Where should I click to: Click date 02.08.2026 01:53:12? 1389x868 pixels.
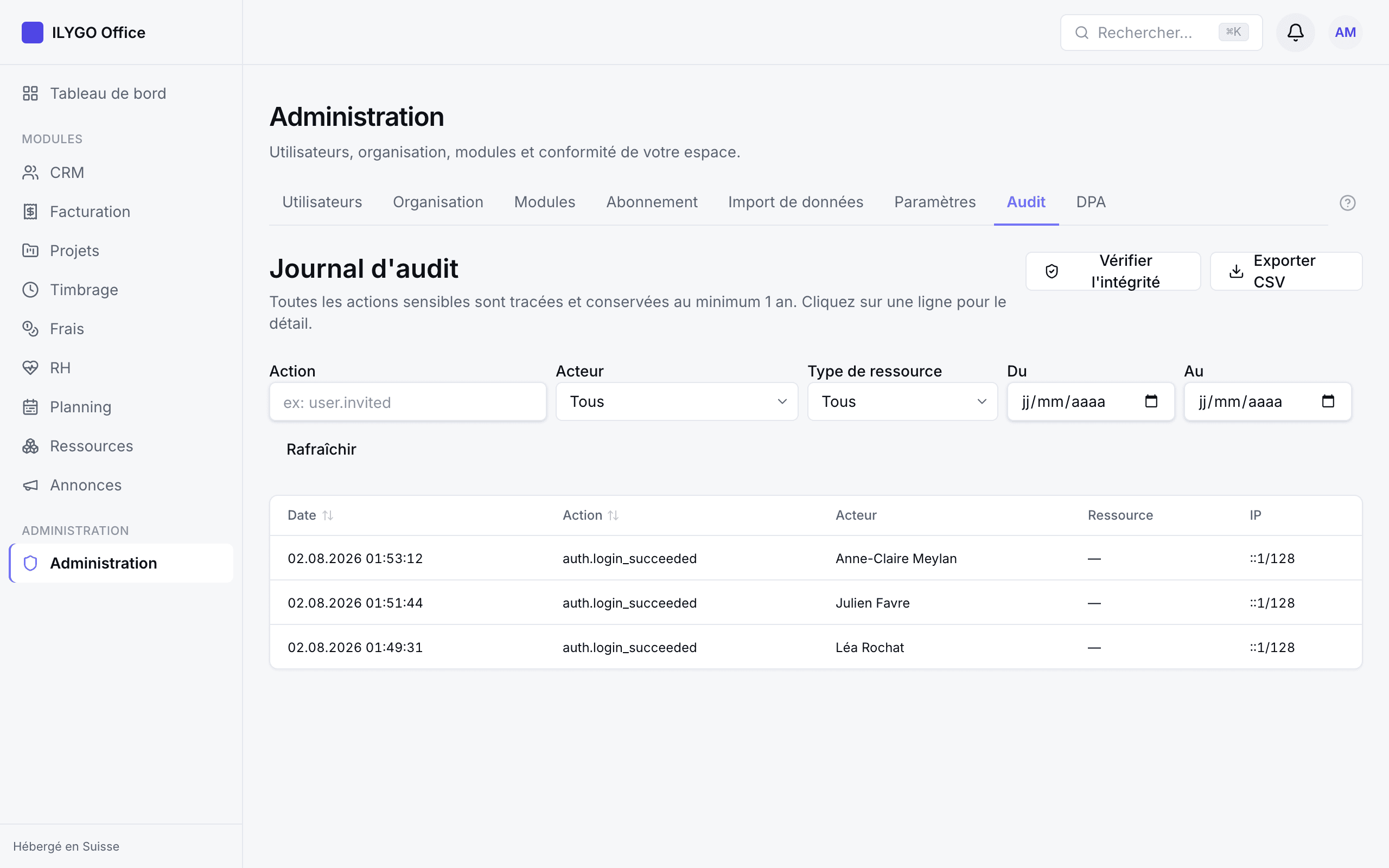click(x=355, y=558)
